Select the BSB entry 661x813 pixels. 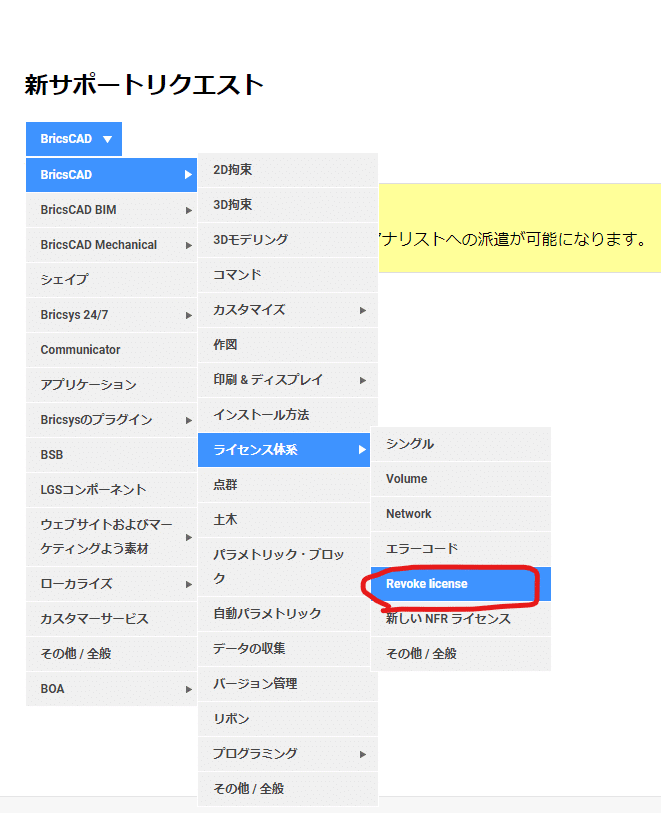pyautogui.click(x=111, y=455)
